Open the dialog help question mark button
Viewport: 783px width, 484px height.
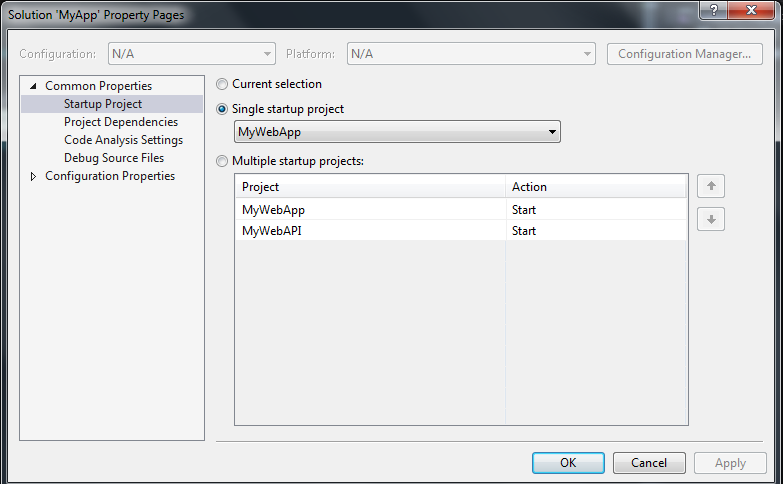pos(714,10)
